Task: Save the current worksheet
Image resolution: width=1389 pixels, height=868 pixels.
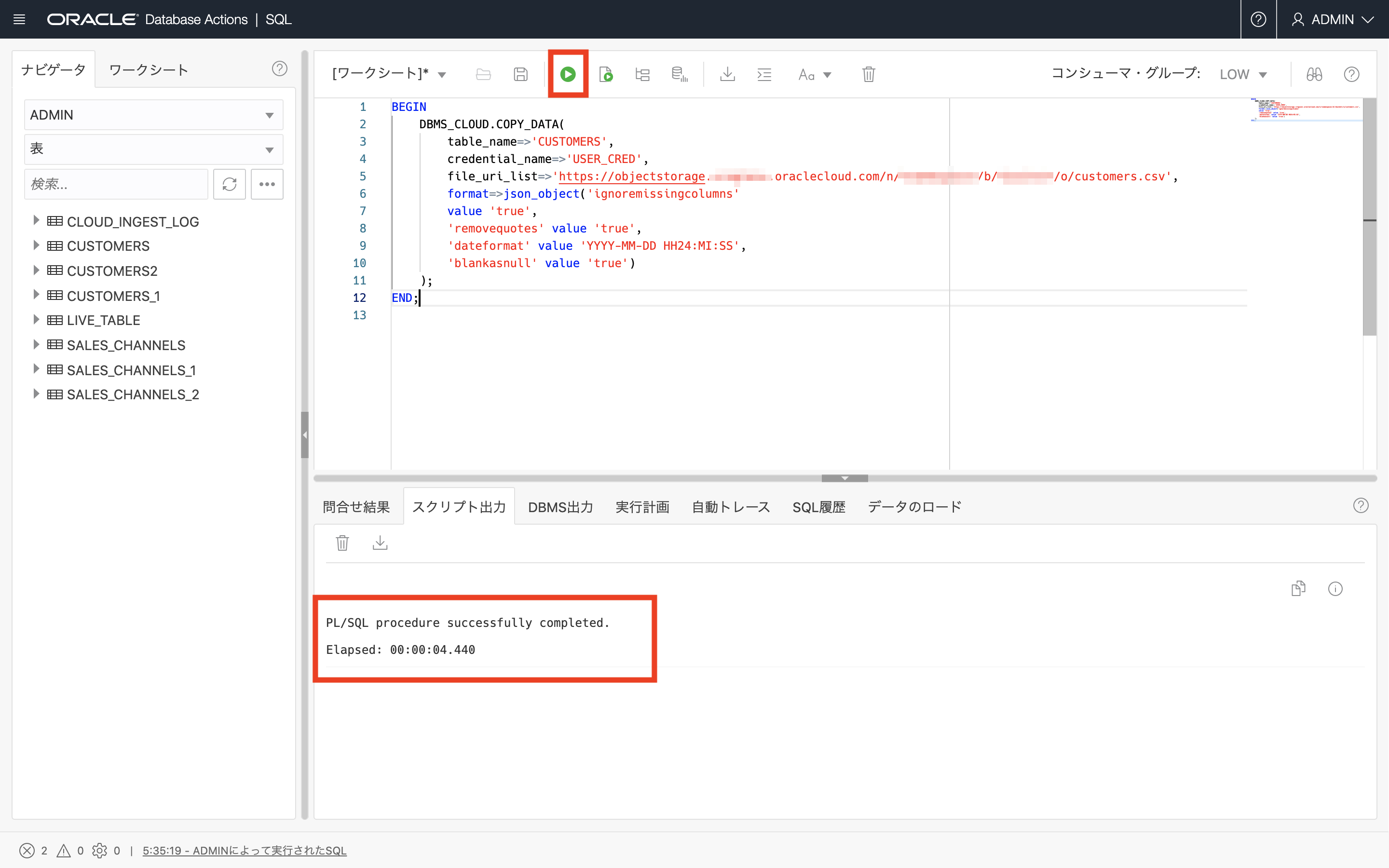Action: 520,74
